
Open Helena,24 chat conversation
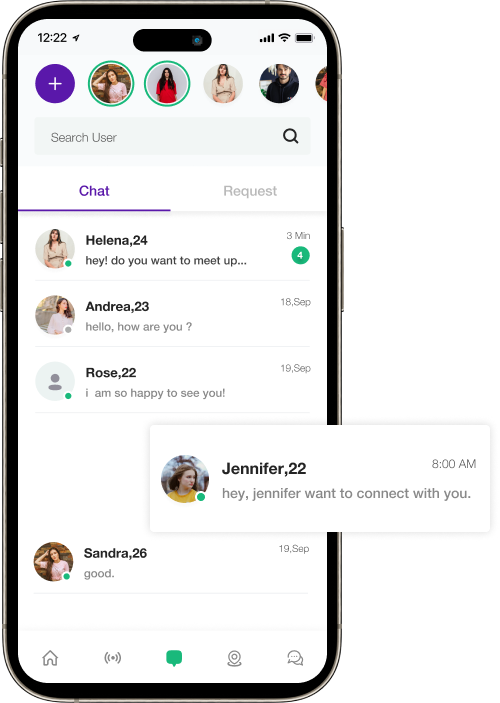pyautogui.click(x=173, y=249)
